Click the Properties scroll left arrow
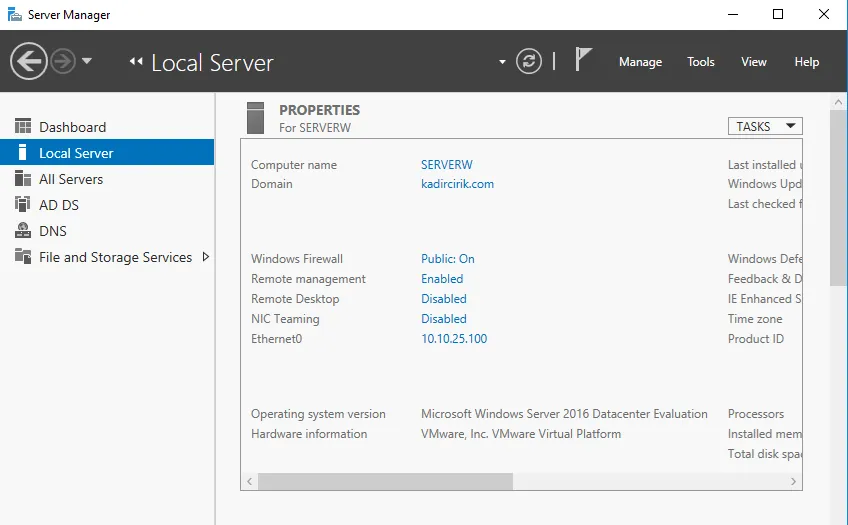848x525 pixels. [249, 481]
